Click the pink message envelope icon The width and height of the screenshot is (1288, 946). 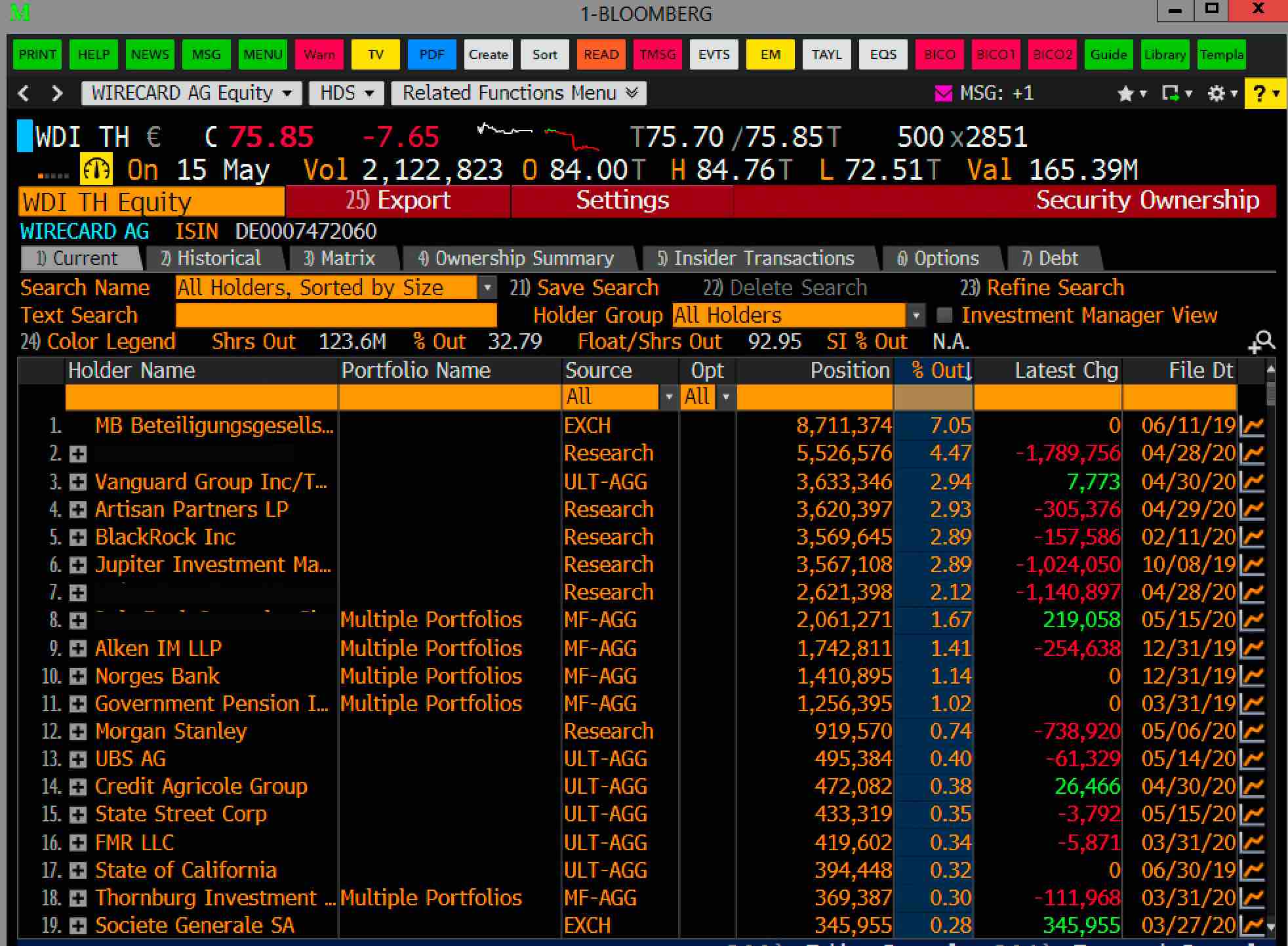[943, 94]
